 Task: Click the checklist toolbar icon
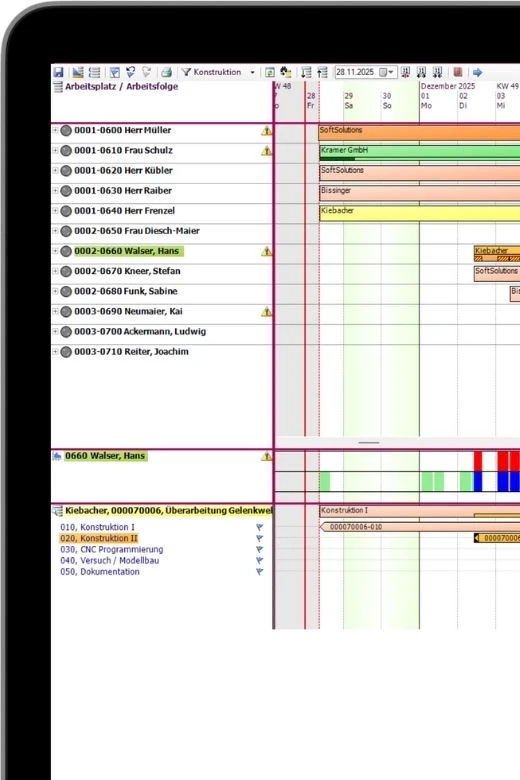pos(115,72)
